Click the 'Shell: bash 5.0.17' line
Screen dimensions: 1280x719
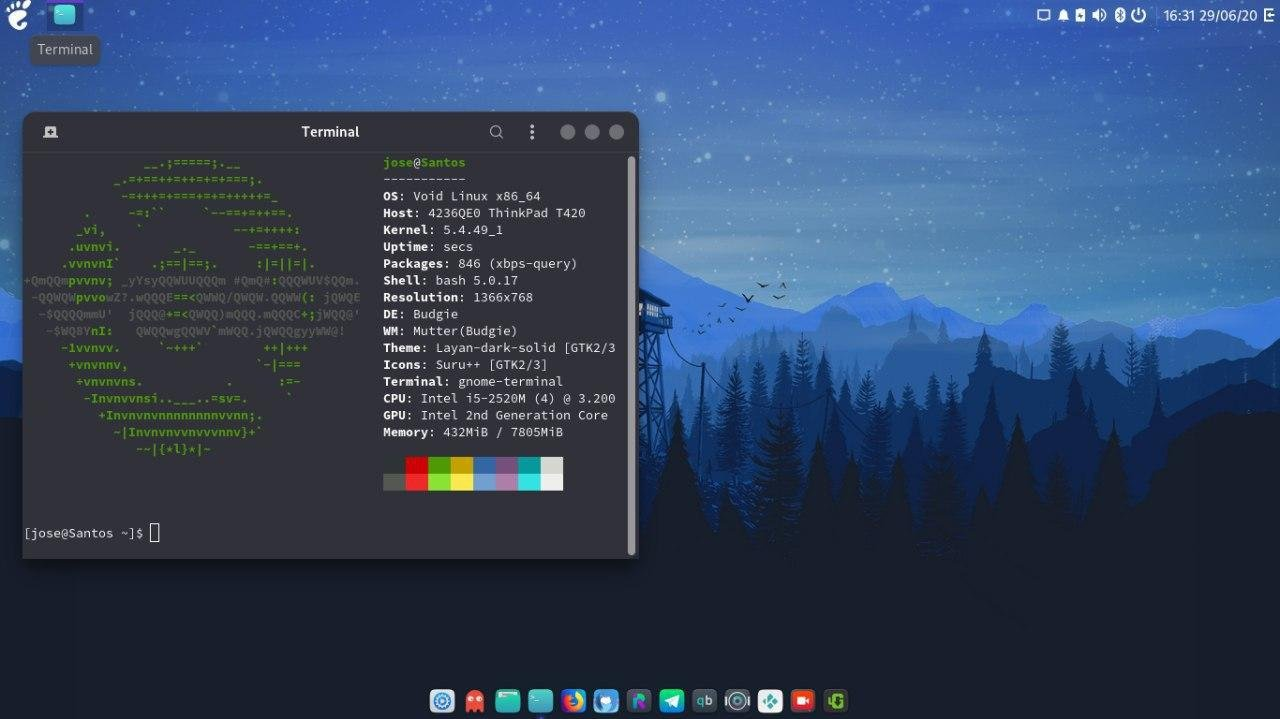pos(450,281)
